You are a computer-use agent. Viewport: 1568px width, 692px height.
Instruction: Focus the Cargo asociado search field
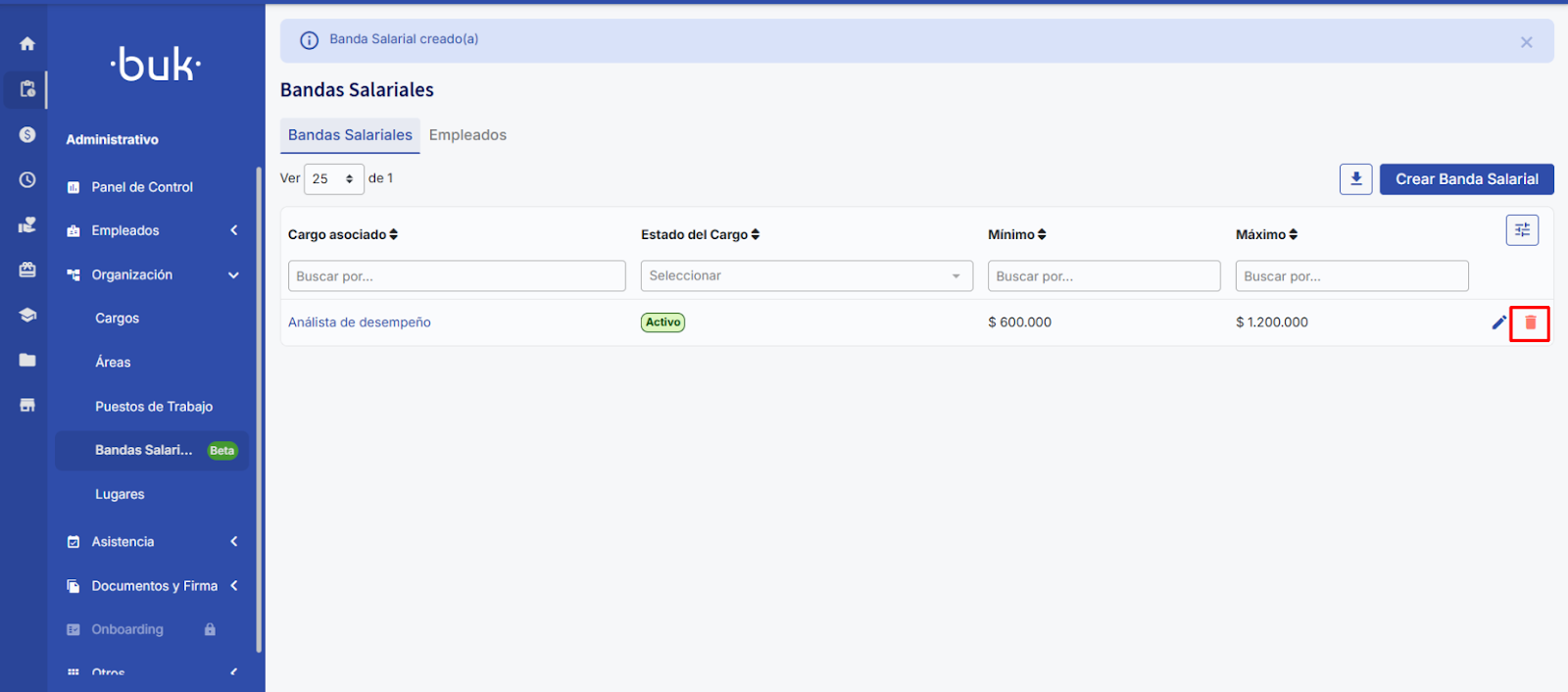(x=456, y=276)
